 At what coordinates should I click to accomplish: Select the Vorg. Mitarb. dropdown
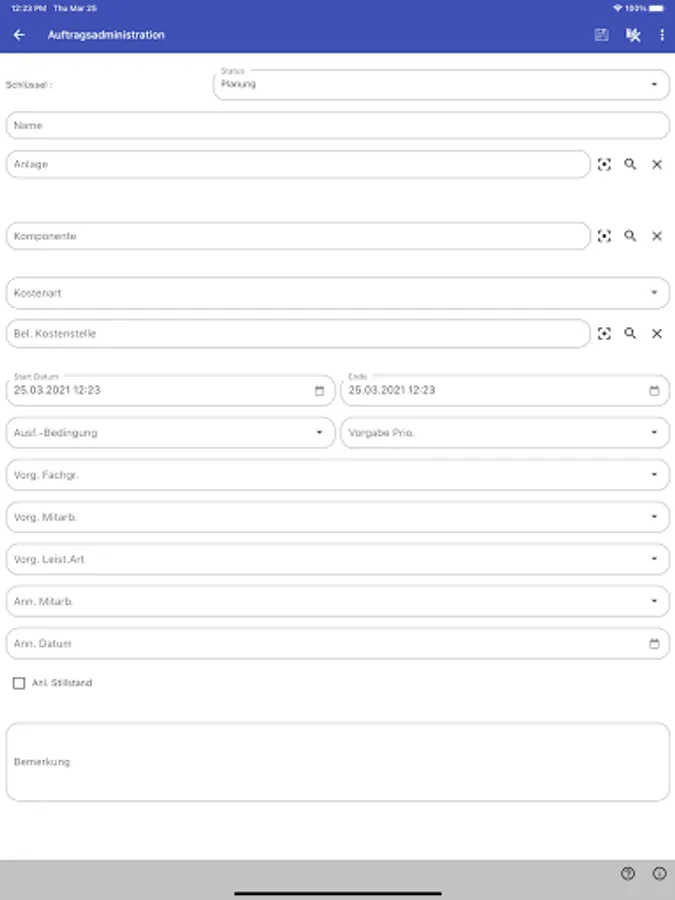pos(337,517)
